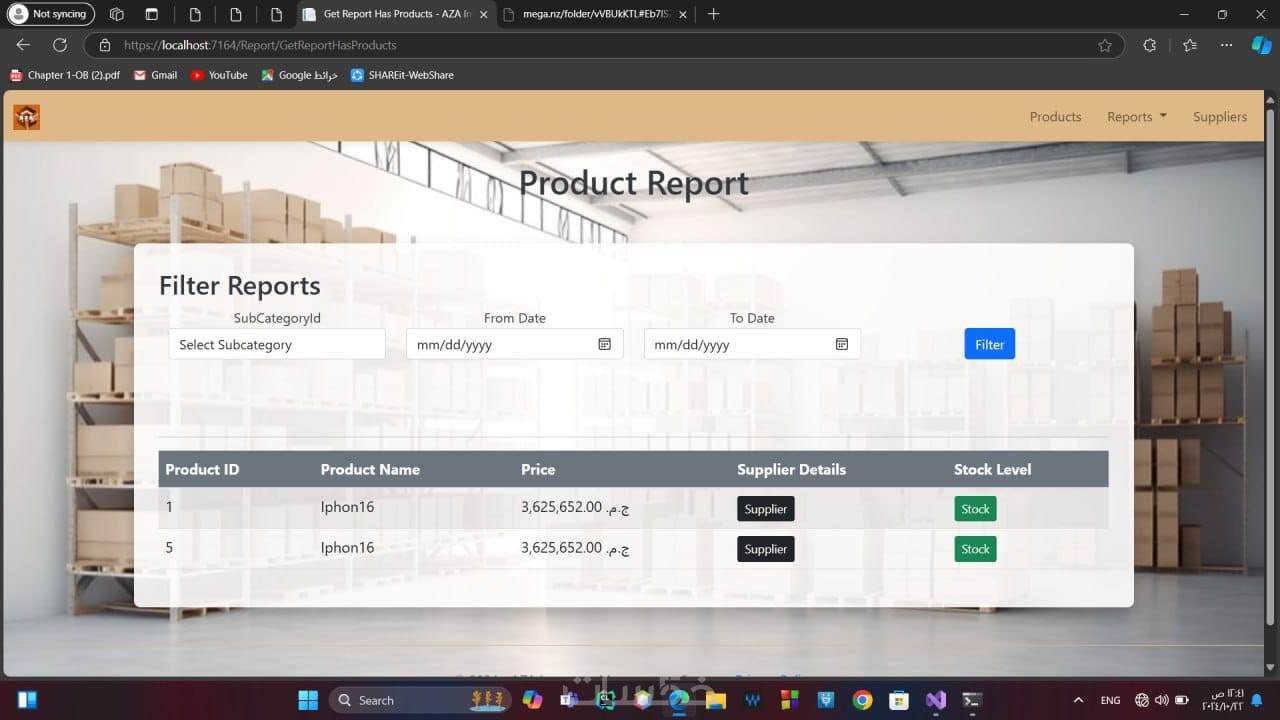This screenshot has width=1280, height=720.
Task: Click the 'Product Report' page heading
Action: (x=634, y=183)
